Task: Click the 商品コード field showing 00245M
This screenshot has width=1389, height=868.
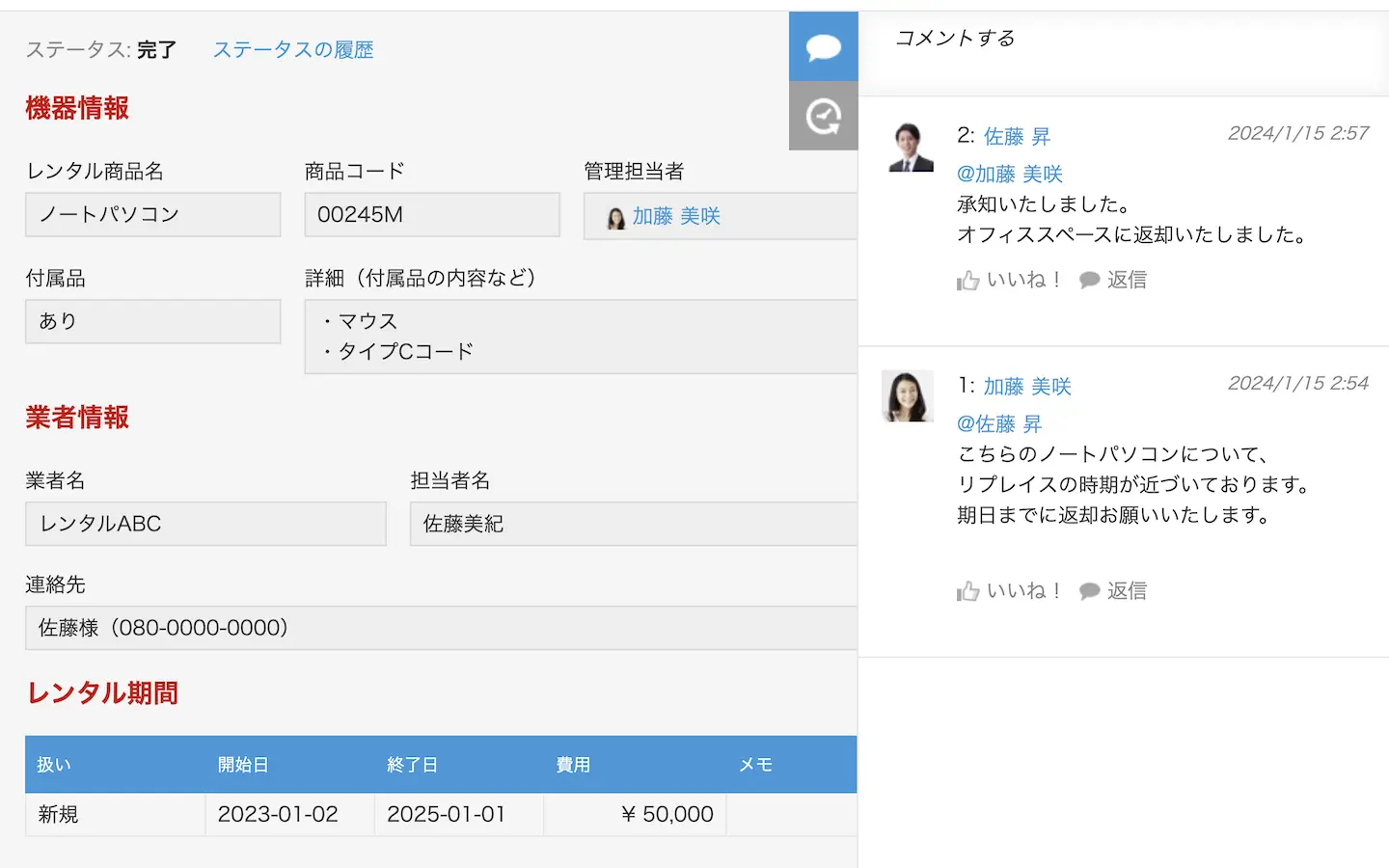Action: 431,215
